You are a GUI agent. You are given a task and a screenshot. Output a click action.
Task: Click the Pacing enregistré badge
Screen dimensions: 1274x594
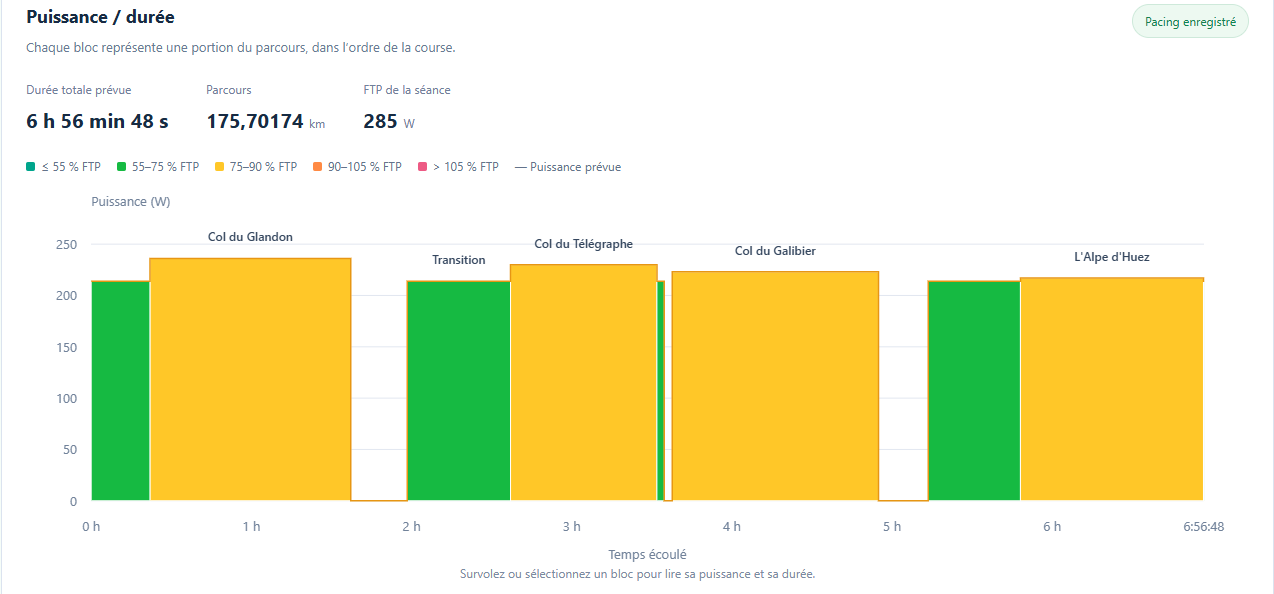[x=1190, y=21]
